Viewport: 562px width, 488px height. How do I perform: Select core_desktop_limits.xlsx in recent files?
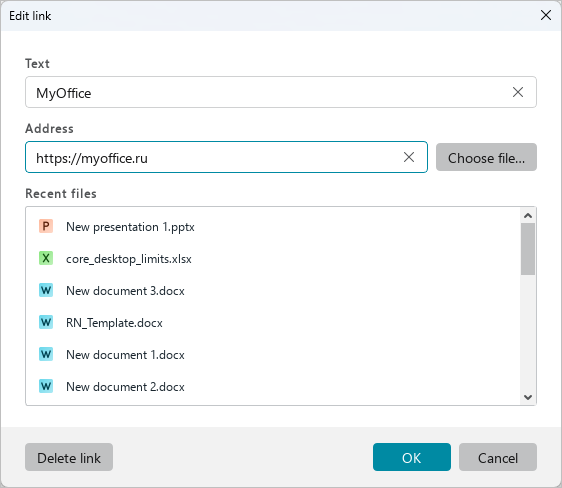(x=273, y=258)
